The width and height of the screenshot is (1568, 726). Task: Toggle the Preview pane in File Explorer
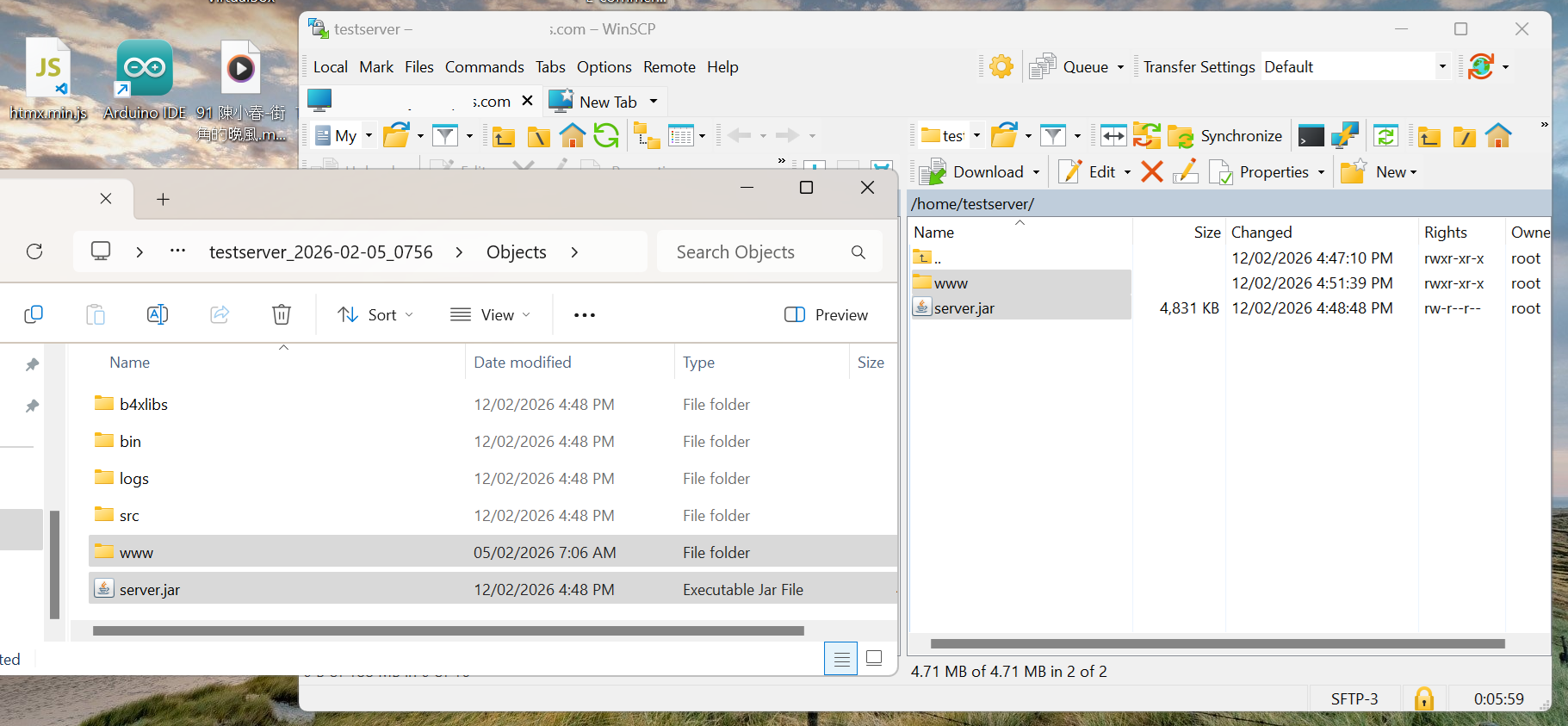click(827, 315)
